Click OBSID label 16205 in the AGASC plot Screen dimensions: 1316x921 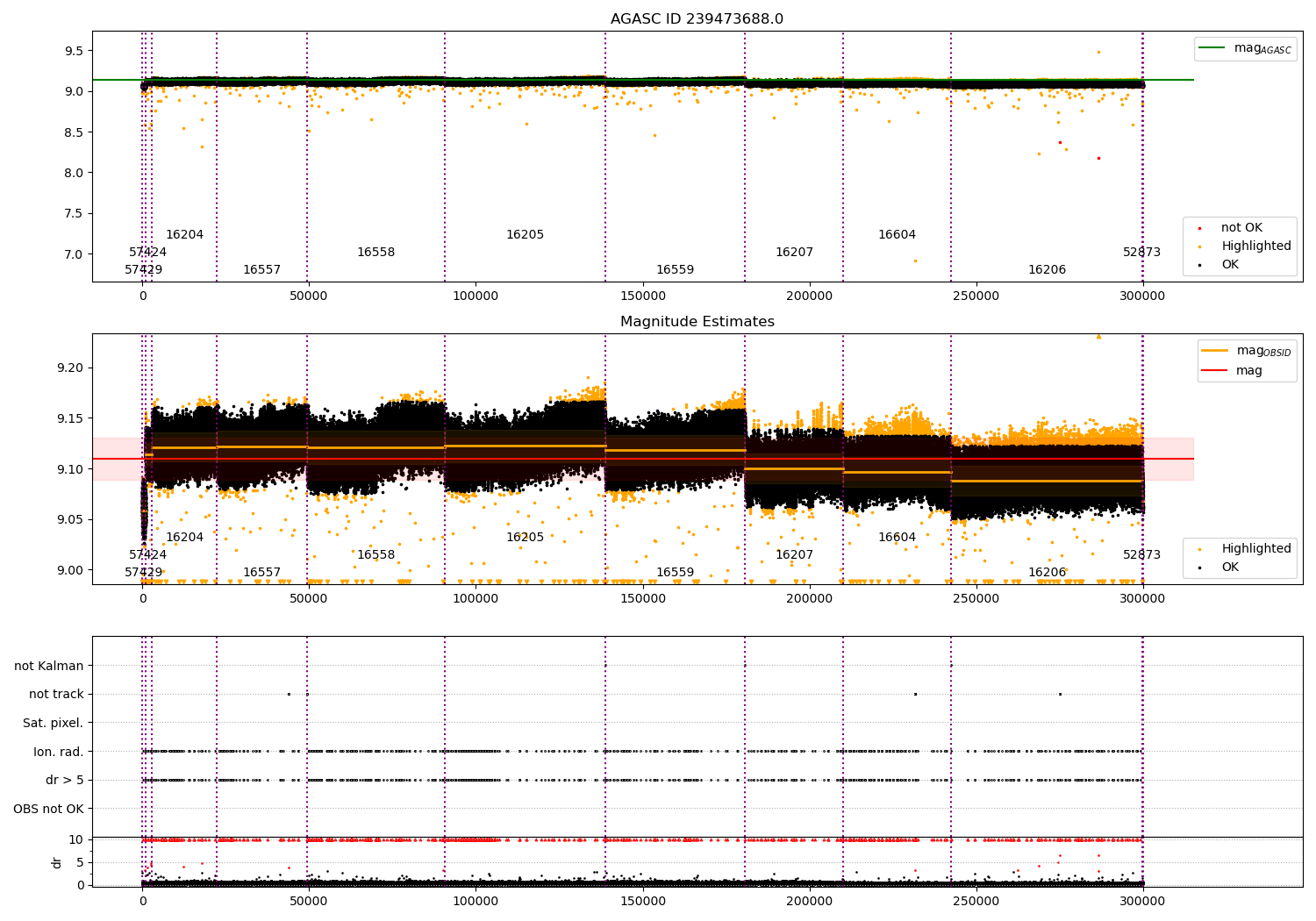525,235
